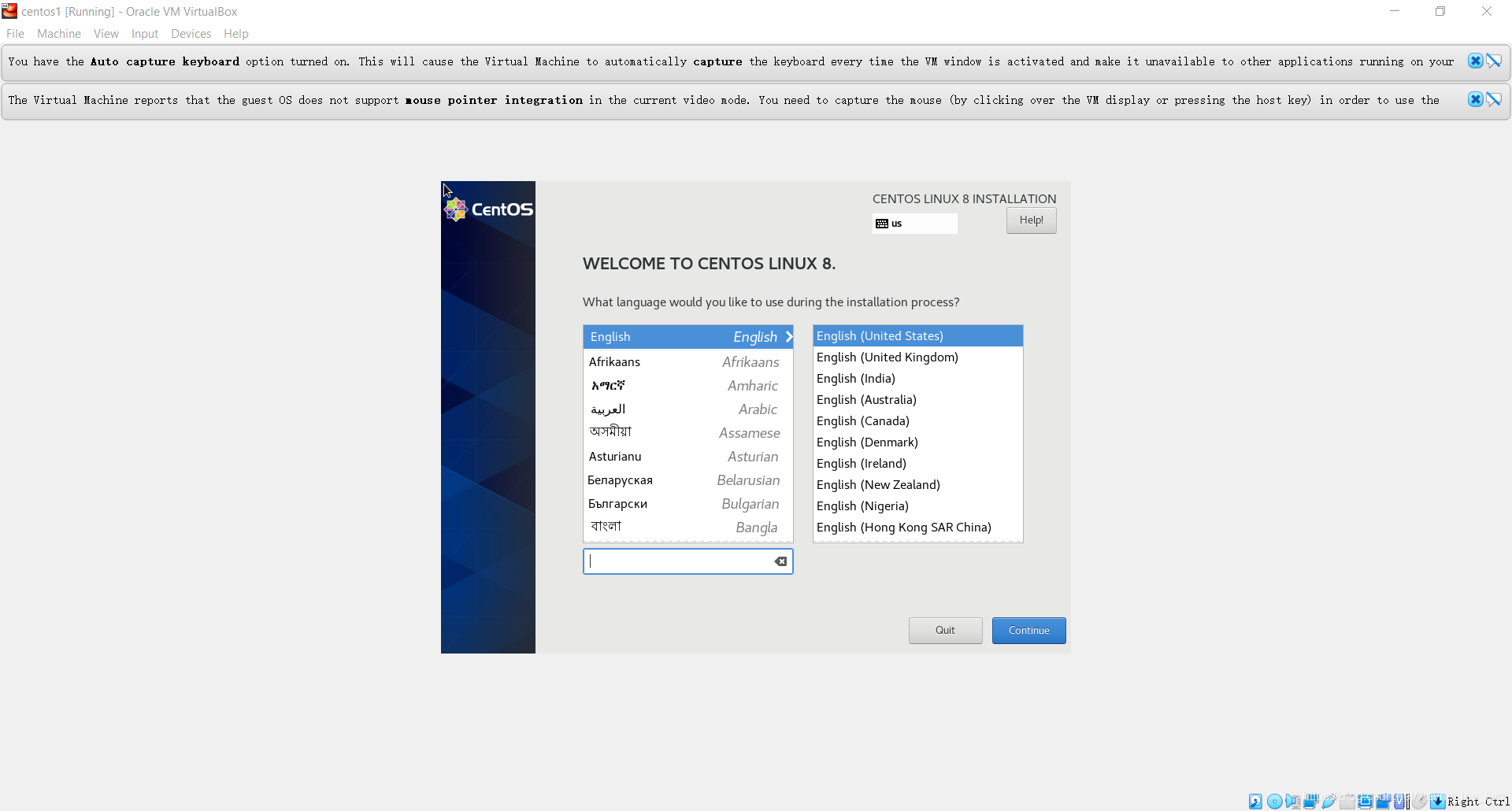Select English (New Zealand) locale
The image size is (1512, 811).
click(x=917, y=485)
